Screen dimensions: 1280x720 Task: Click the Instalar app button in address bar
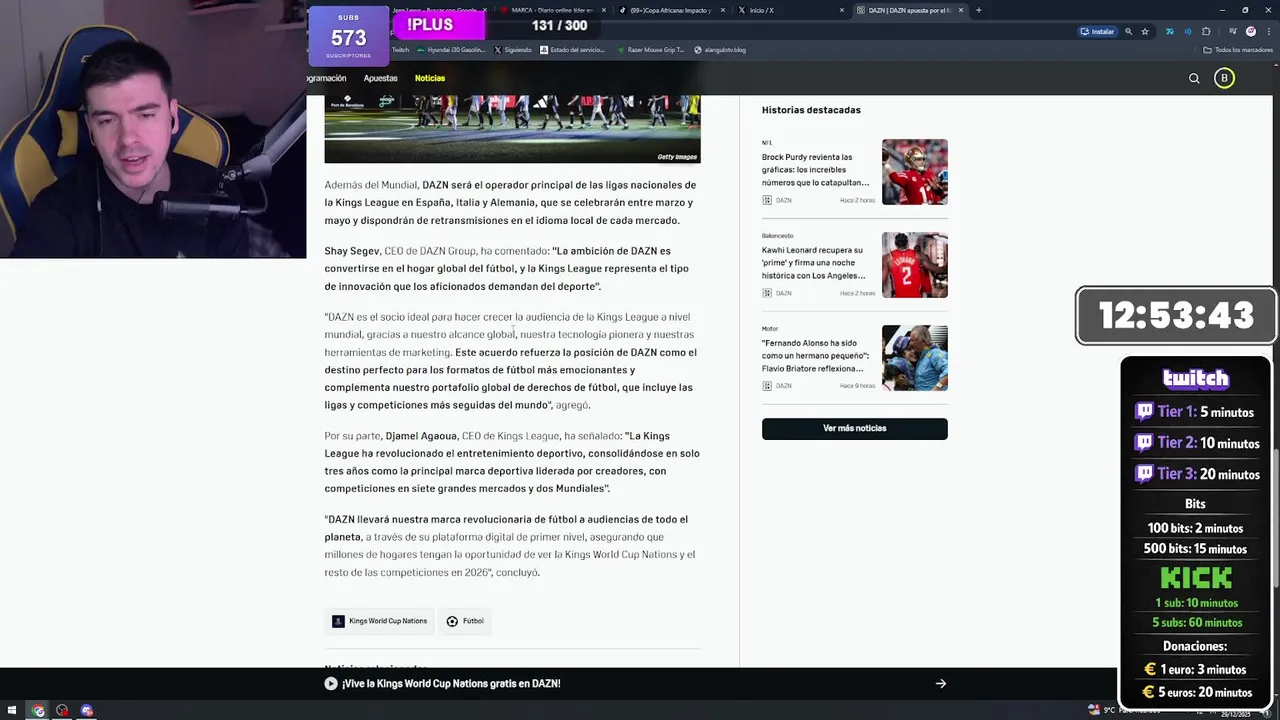1097,31
